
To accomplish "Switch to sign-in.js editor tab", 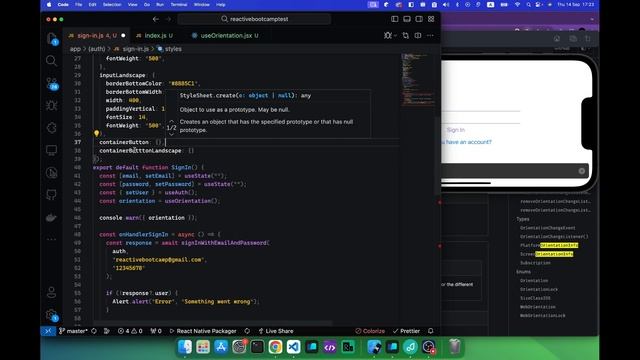I will point(96,36).
